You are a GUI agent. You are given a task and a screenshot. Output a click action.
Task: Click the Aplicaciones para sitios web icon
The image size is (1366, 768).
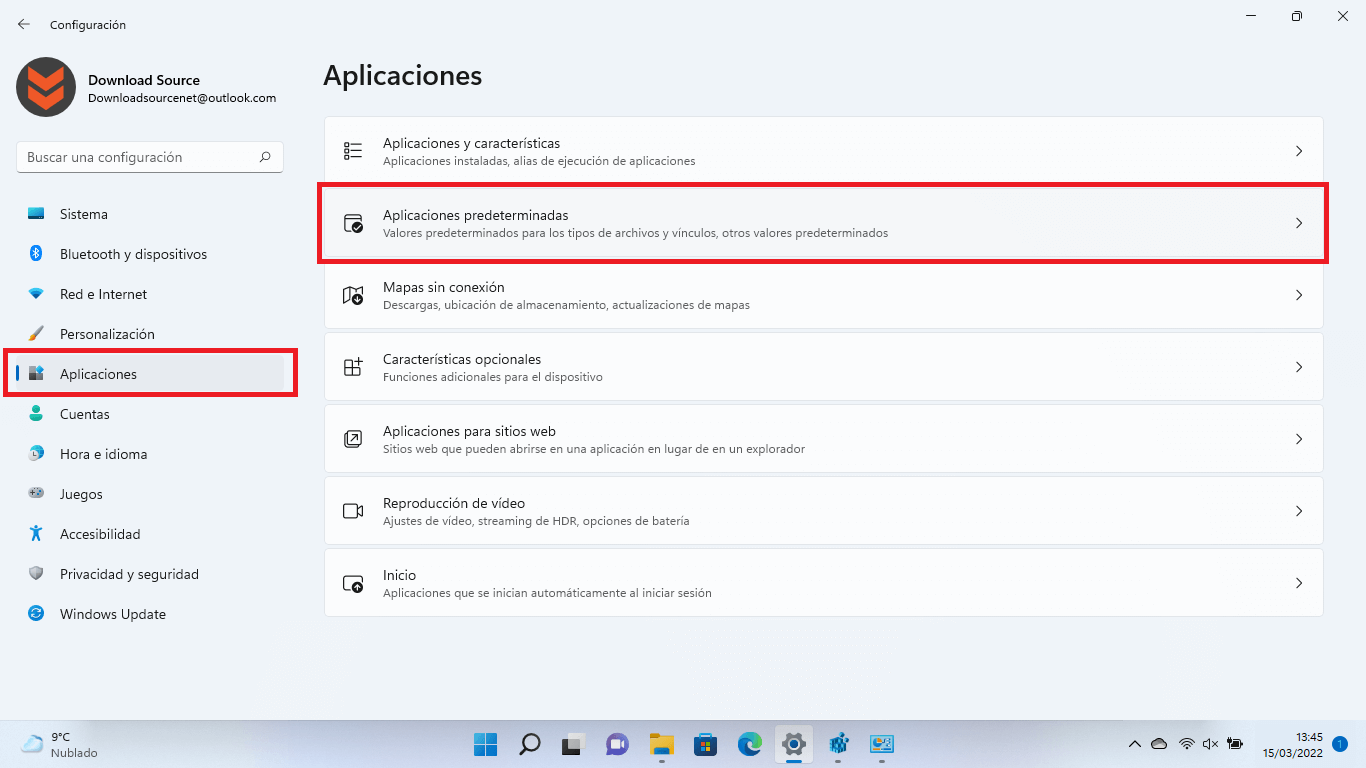click(x=353, y=439)
